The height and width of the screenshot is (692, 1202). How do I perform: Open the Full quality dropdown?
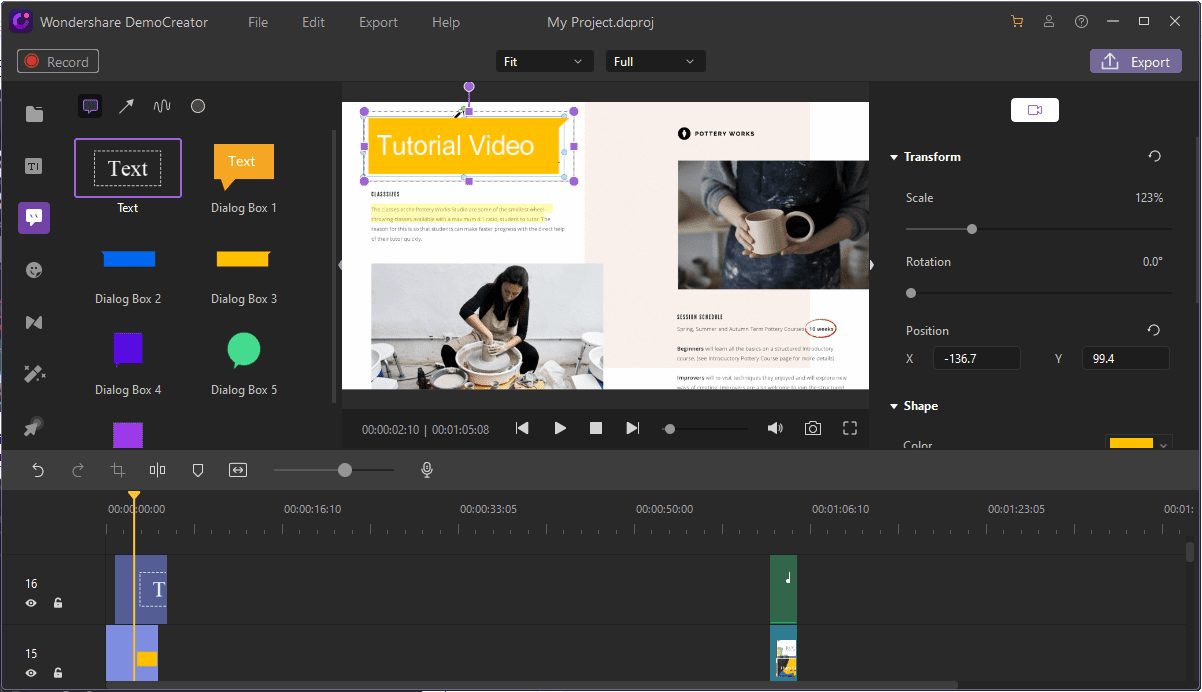pos(655,62)
